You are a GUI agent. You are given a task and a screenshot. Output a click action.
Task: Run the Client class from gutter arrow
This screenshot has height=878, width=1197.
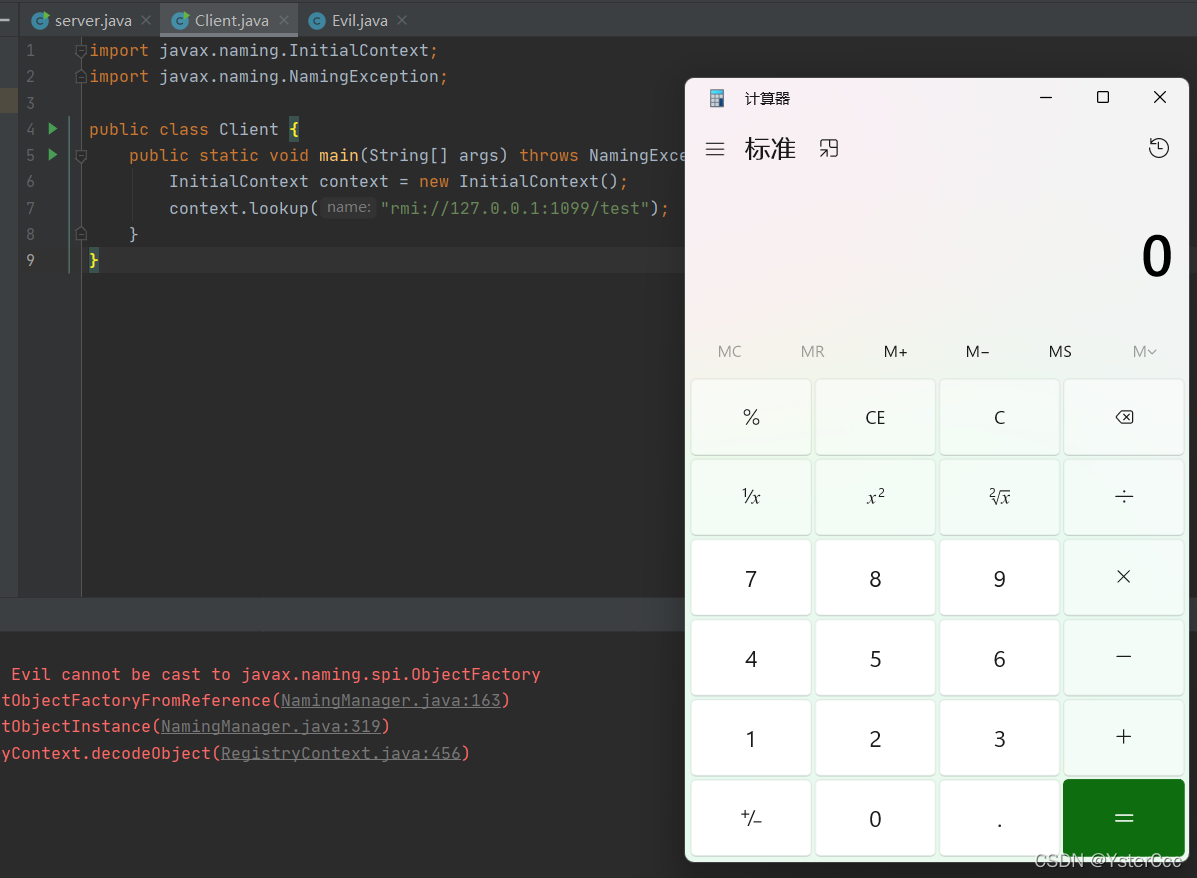pyautogui.click(x=53, y=128)
